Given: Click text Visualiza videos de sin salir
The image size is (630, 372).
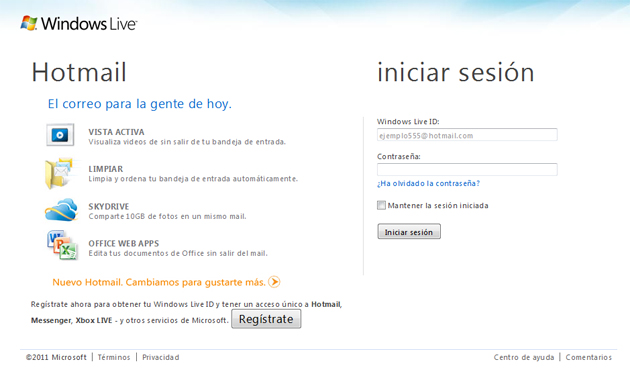Looking at the screenshot, I should click(139, 142).
